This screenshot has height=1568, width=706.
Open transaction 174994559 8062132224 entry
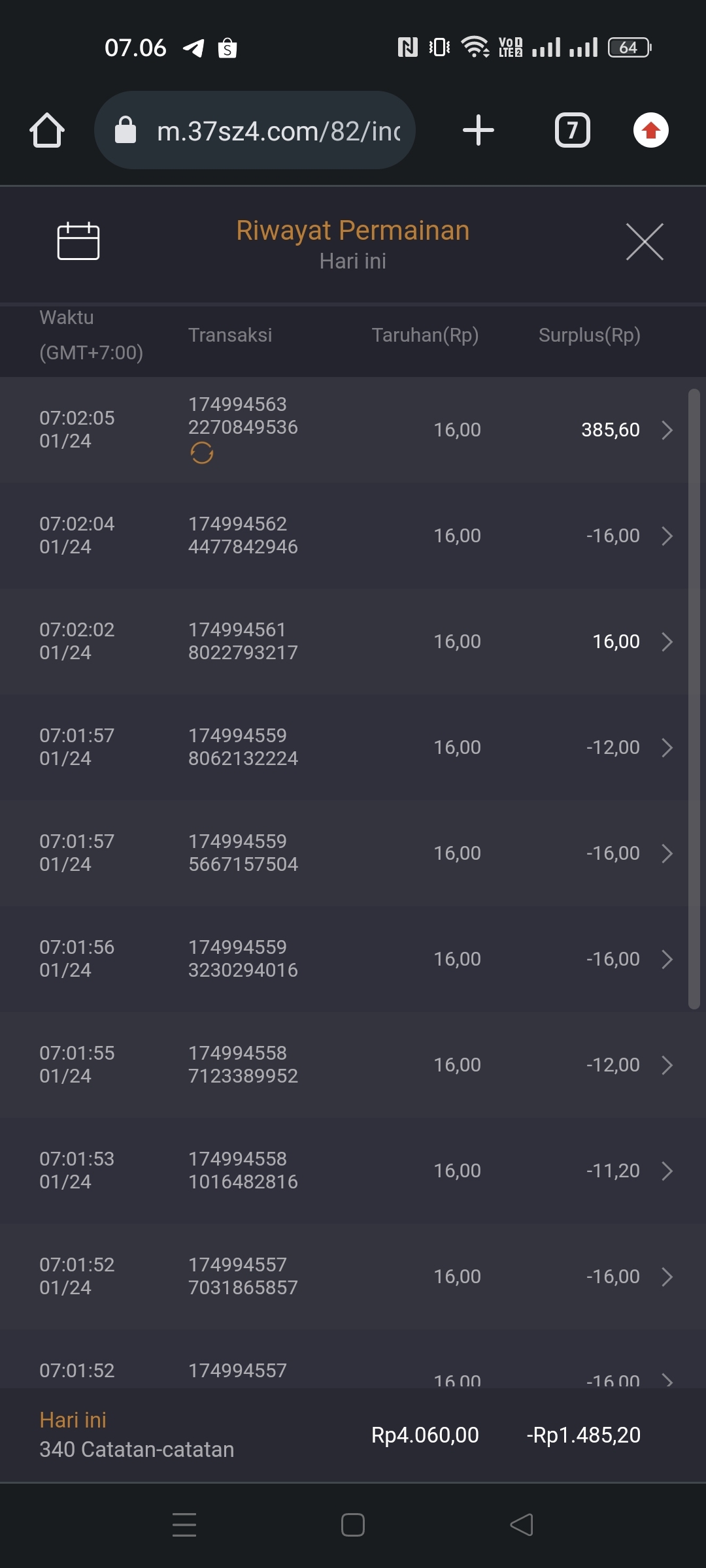(243, 747)
